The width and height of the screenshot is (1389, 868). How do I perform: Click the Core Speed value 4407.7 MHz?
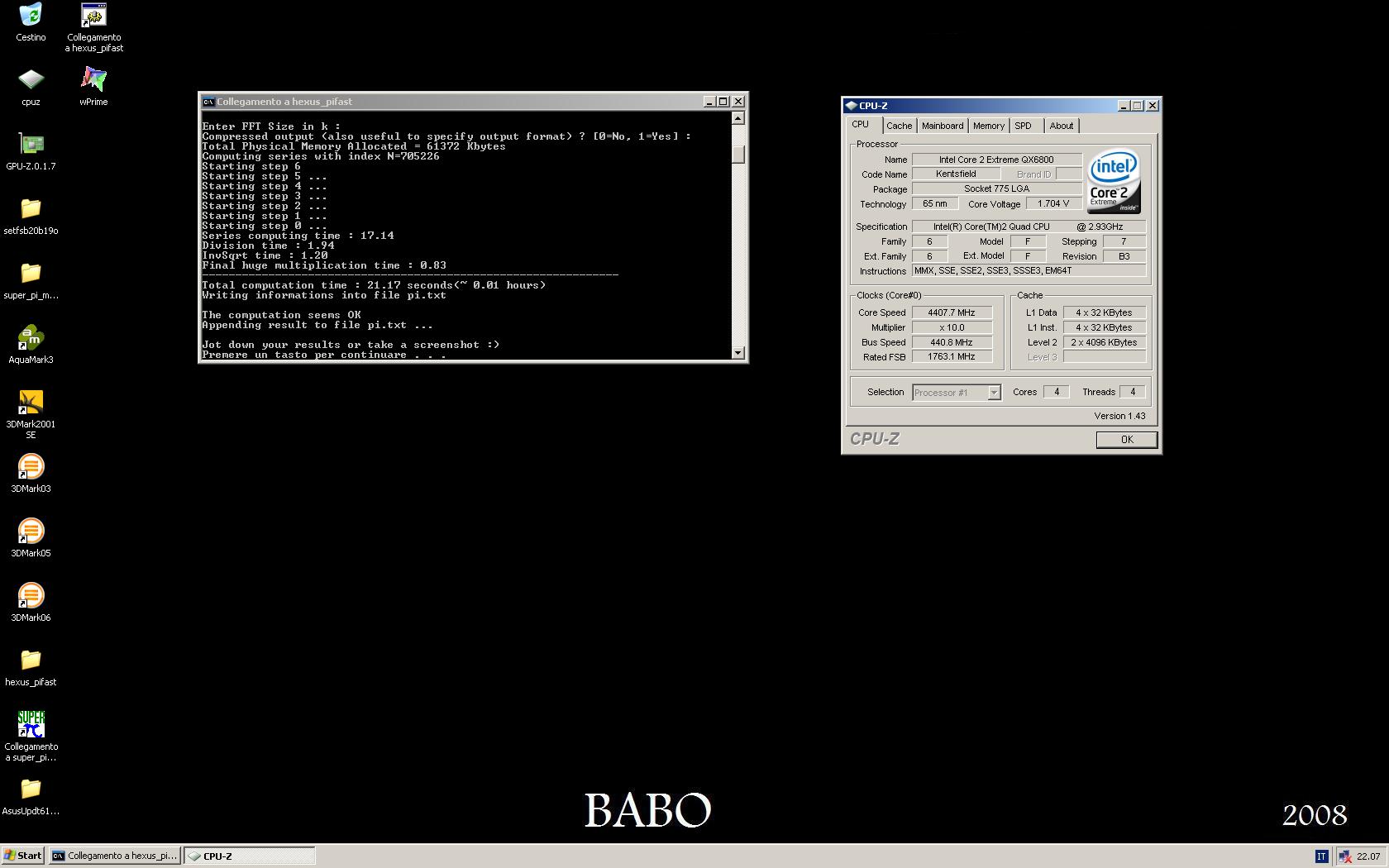(952, 313)
